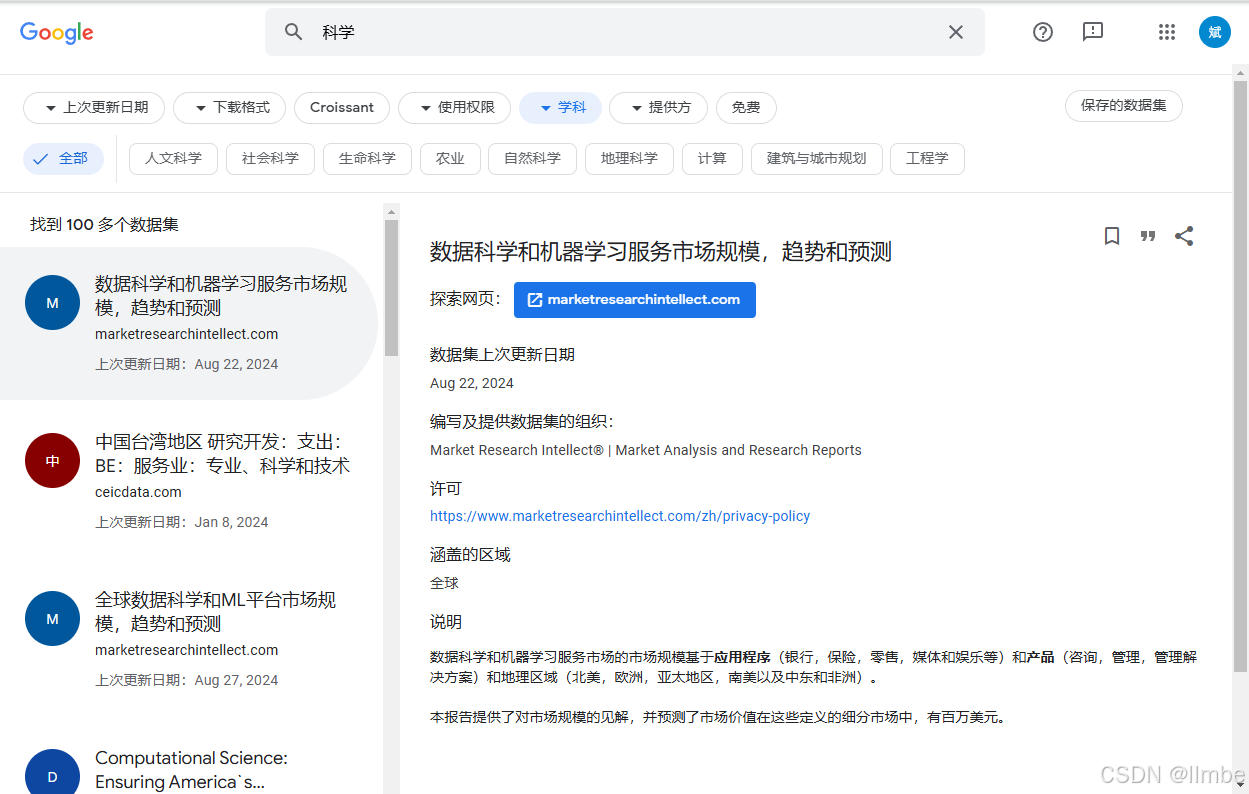The image size is (1249, 794).
Task: Select the 农业 subject chip
Action: [450, 159]
